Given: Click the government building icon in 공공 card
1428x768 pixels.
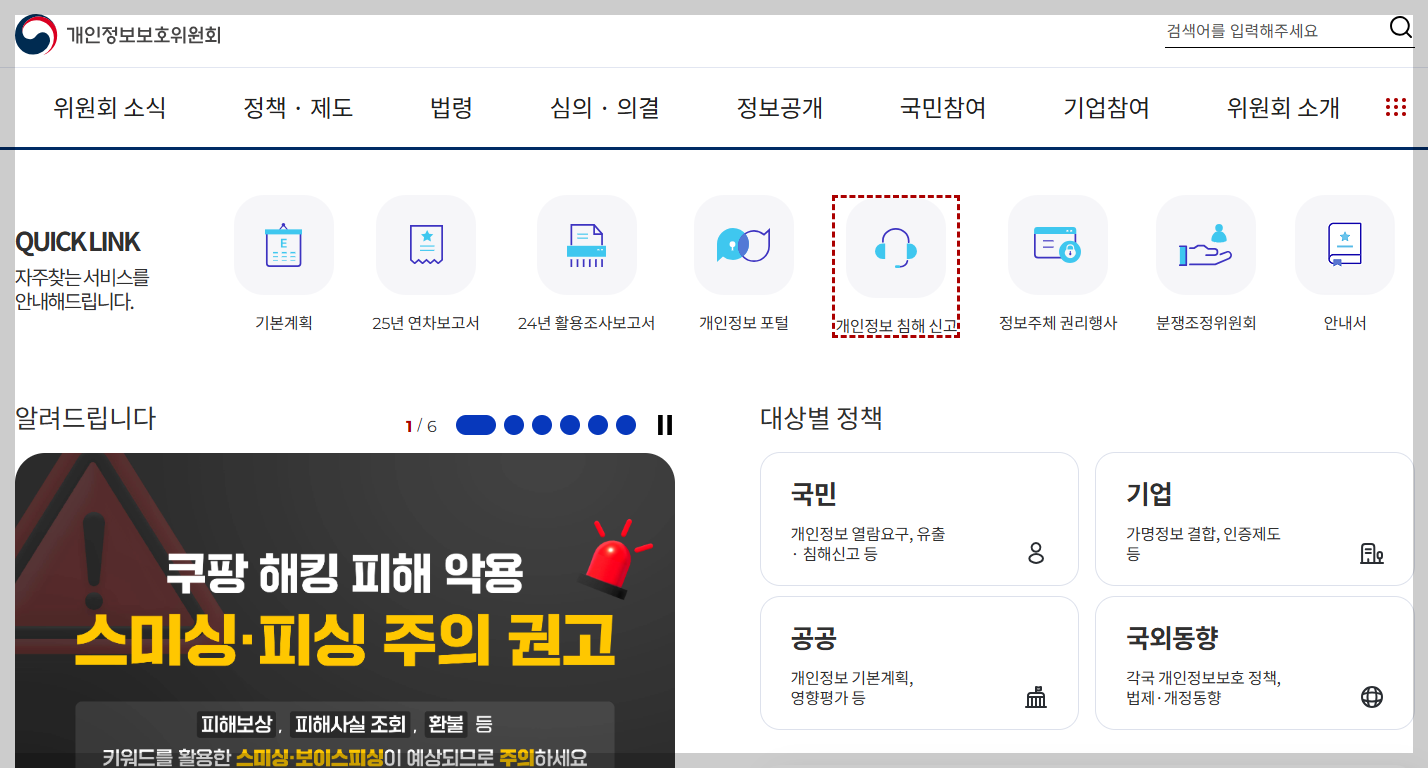Looking at the screenshot, I should tap(1036, 697).
